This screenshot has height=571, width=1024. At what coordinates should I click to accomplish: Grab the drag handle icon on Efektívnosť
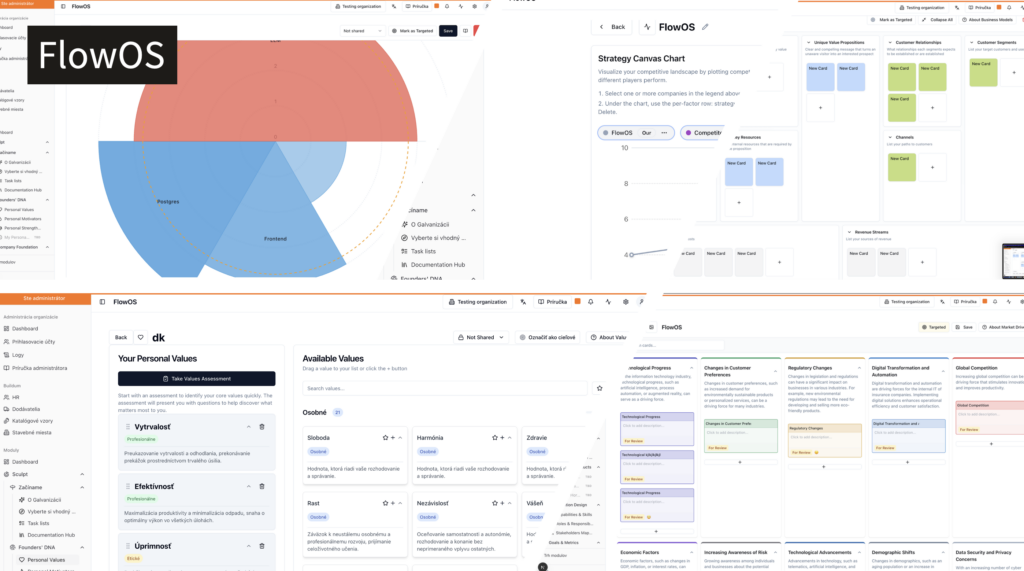(x=127, y=486)
